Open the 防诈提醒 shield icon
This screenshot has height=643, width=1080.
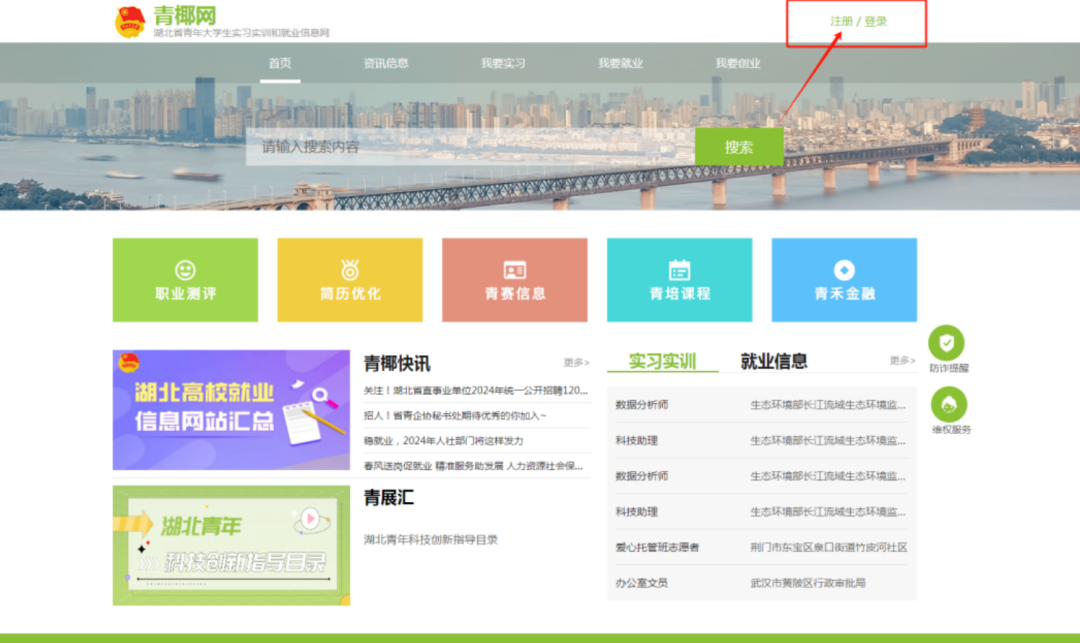point(946,342)
